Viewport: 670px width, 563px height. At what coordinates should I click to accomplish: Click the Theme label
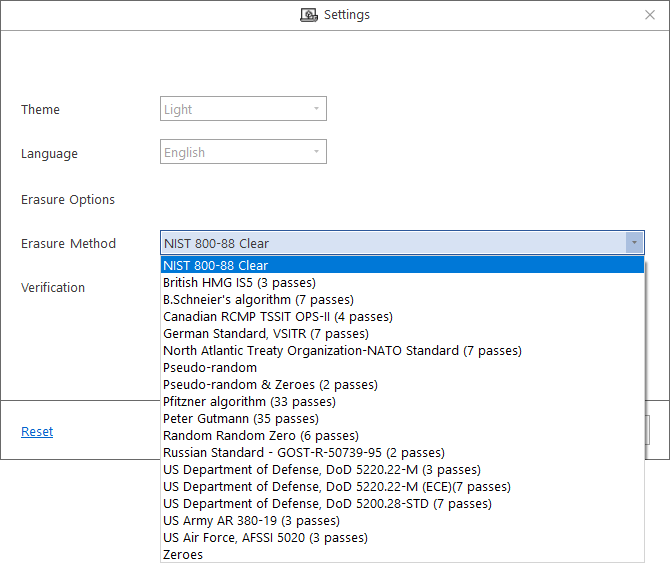(x=41, y=109)
